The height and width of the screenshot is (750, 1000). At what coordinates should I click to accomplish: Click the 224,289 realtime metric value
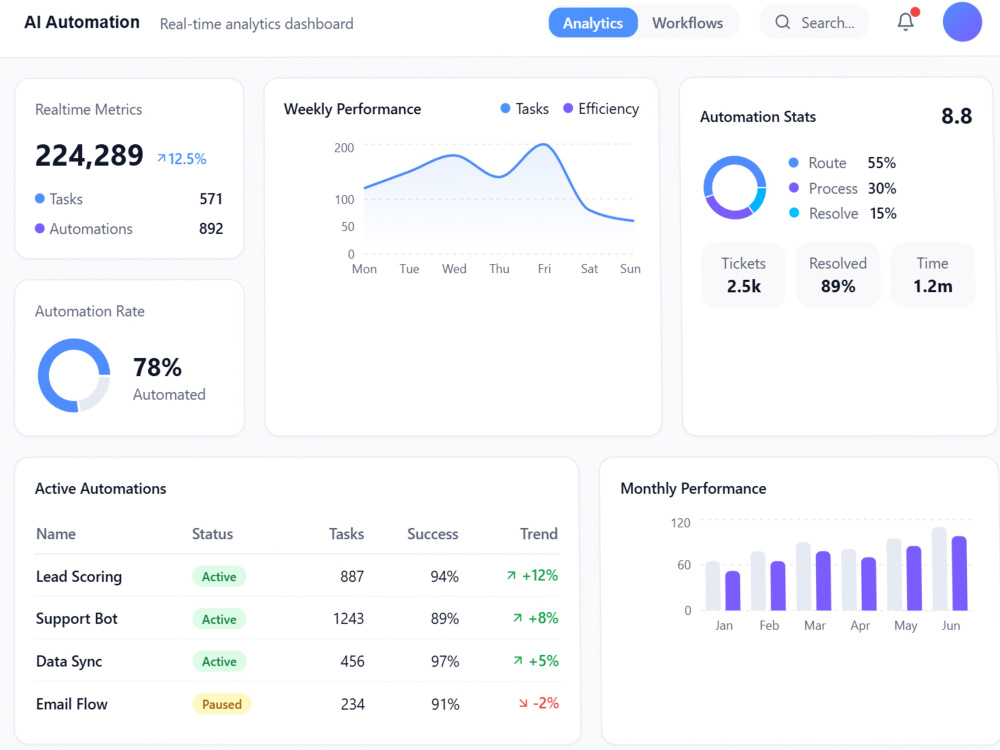click(89, 156)
